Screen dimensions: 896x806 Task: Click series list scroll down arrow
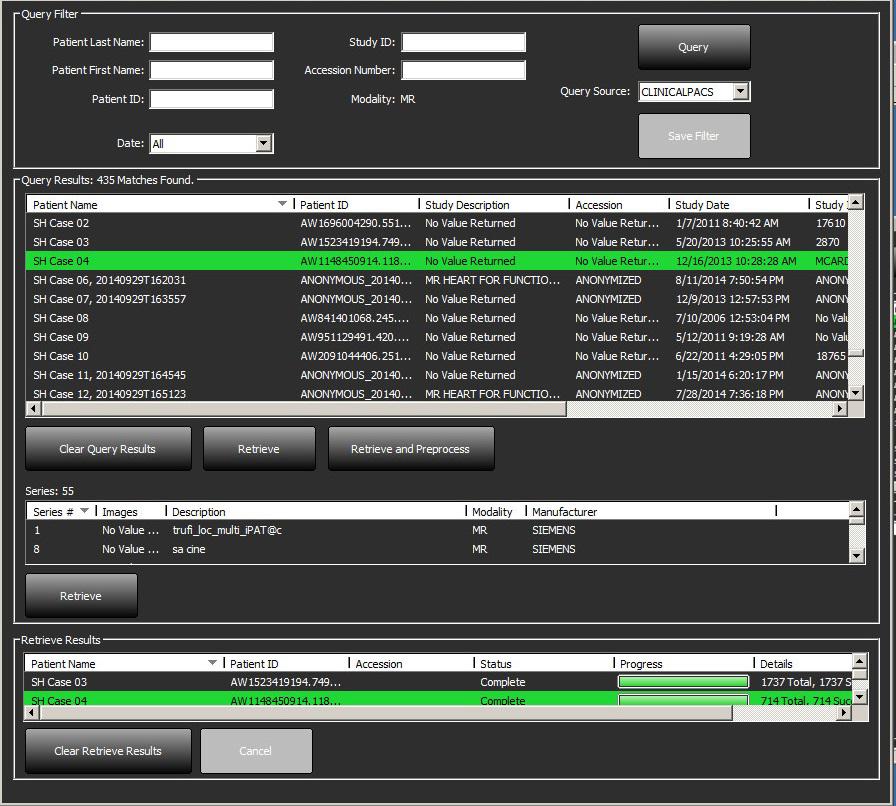(856, 555)
